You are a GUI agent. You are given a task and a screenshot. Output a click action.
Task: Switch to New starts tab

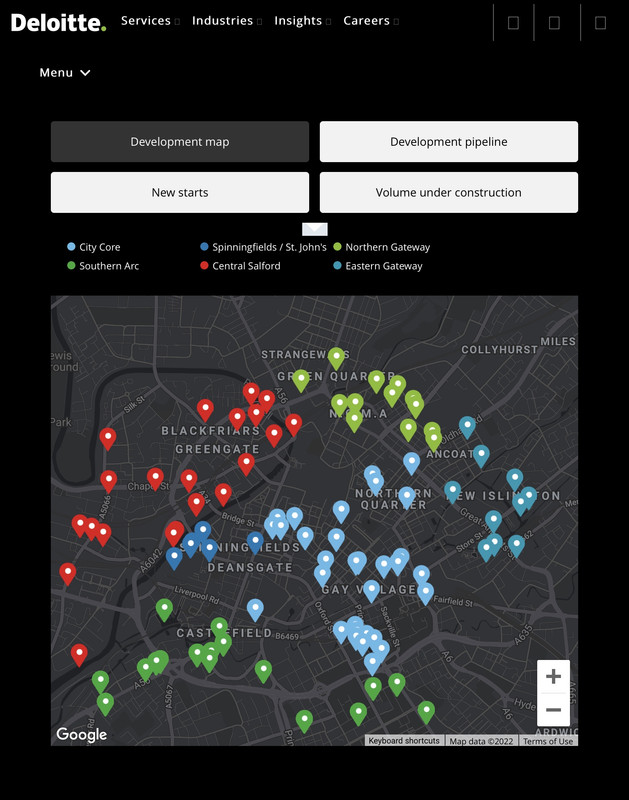click(180, 192)
